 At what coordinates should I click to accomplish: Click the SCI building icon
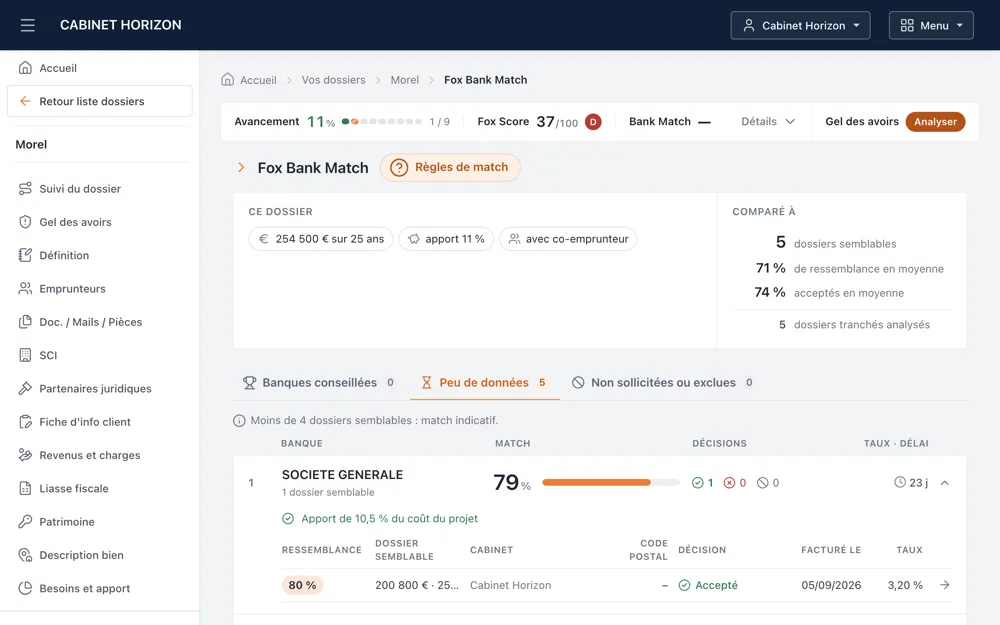(25, 355)
